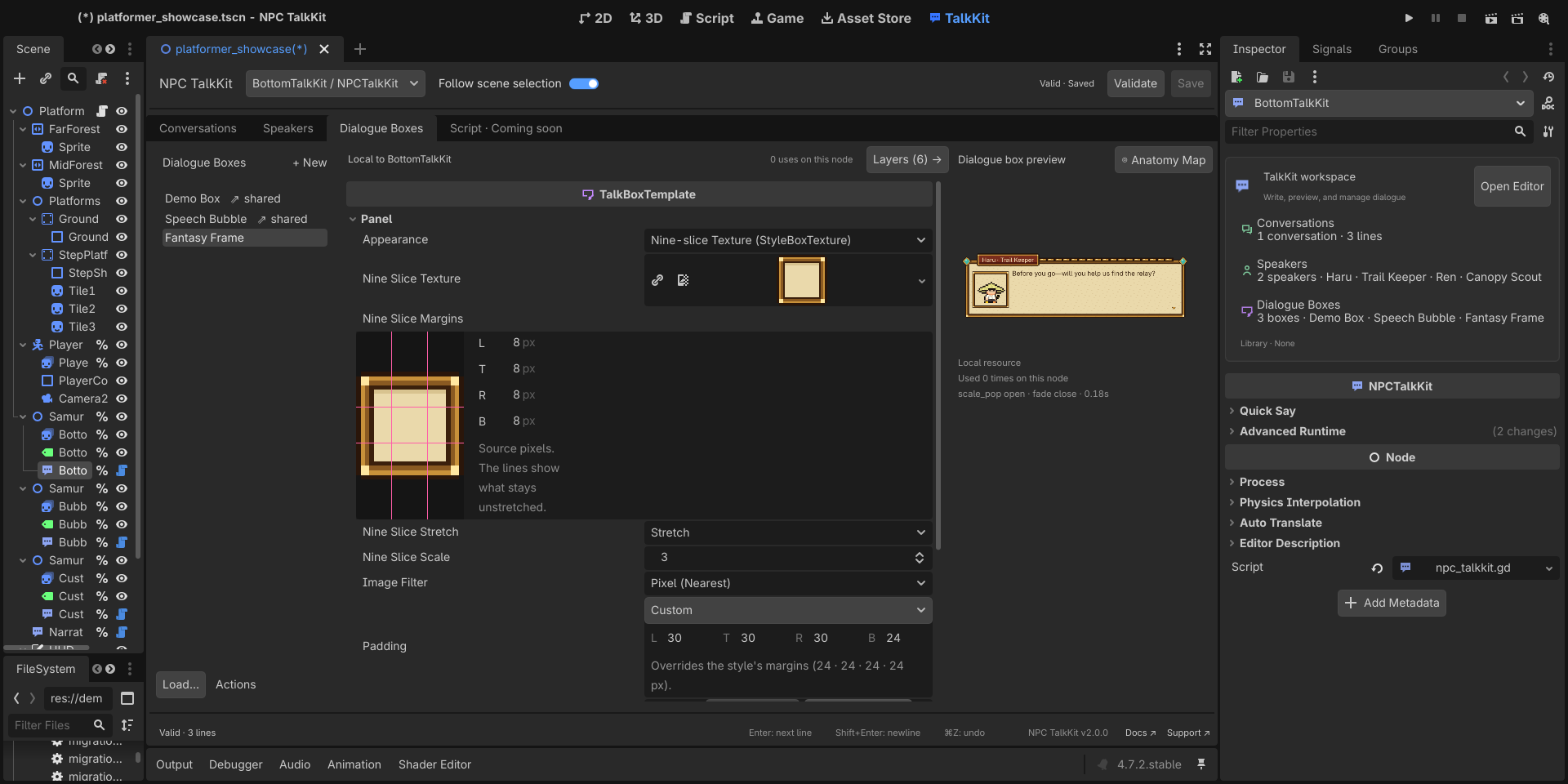The image size is (1568, 784).
Task: Adjust Nine Slice Scale stepper arrows
Action: click(920, 557)
